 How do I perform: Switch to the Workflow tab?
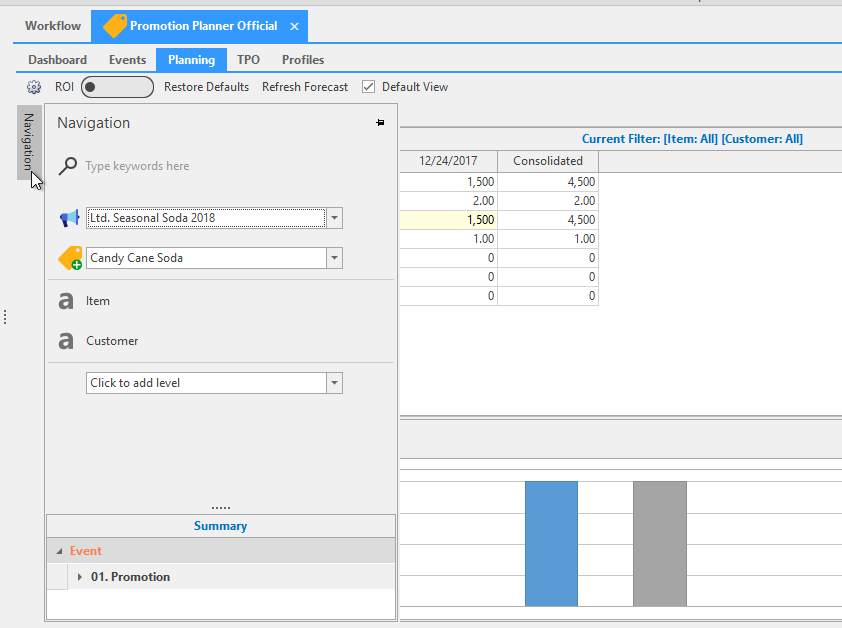coord(53,26)
